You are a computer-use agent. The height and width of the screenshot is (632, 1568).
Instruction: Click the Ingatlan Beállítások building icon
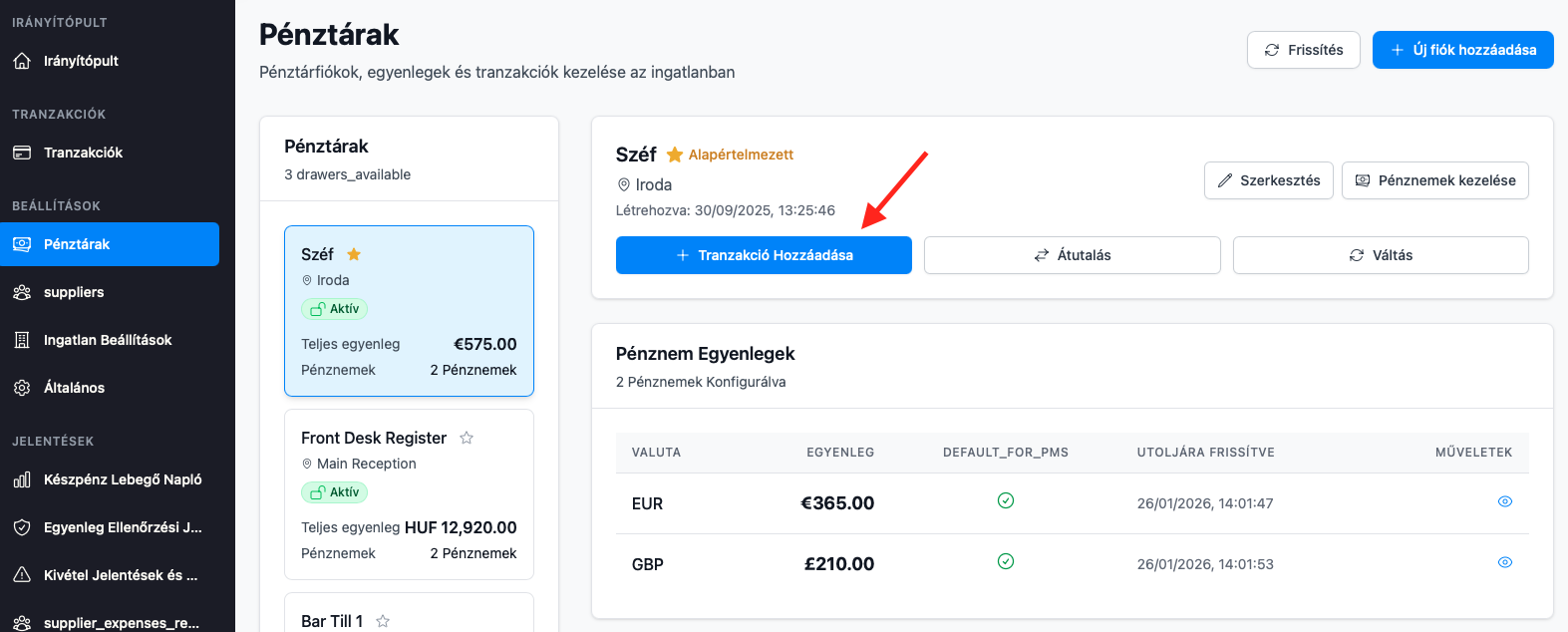[x=22, y=340]
